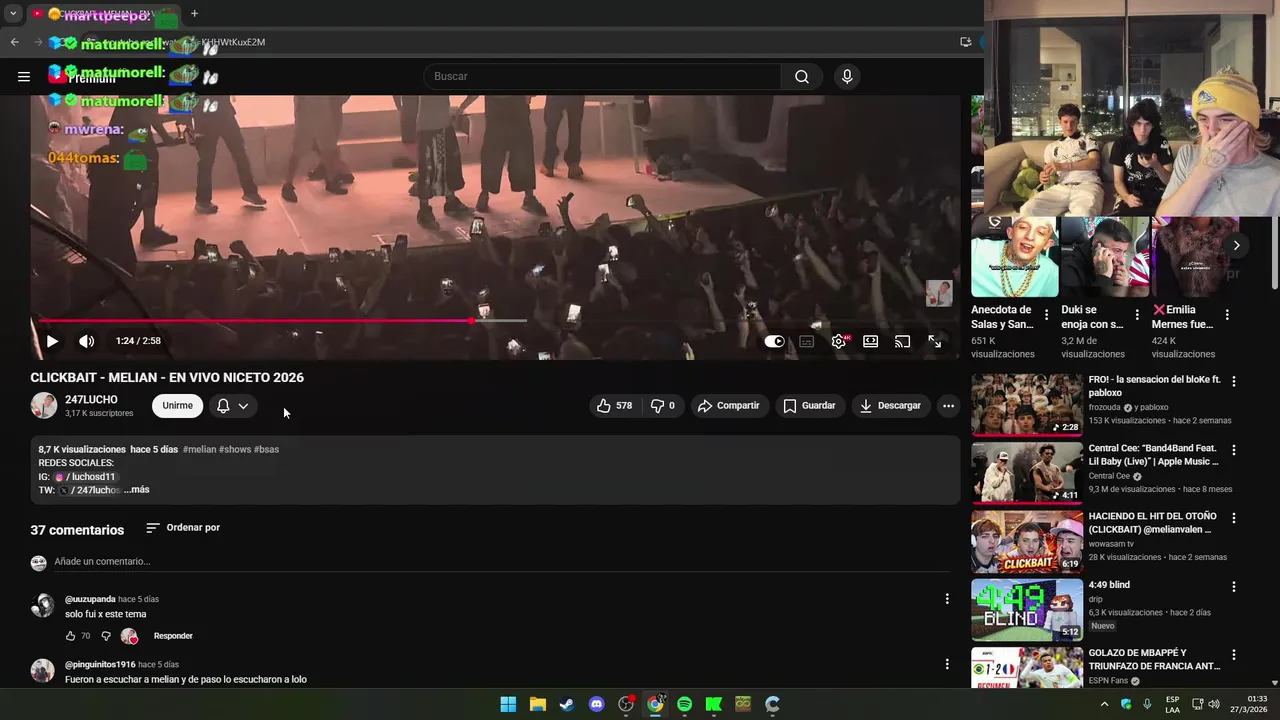Like the video with 578 likes

[x=614, y=405]
